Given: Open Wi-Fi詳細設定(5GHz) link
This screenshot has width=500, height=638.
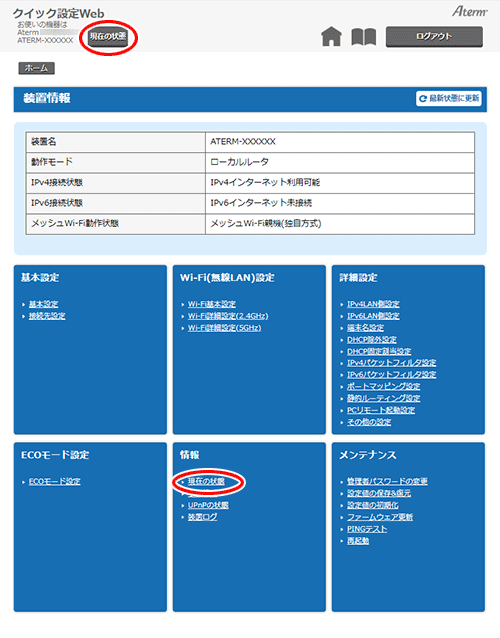Looking at the screenshot, I should (225, 328).
